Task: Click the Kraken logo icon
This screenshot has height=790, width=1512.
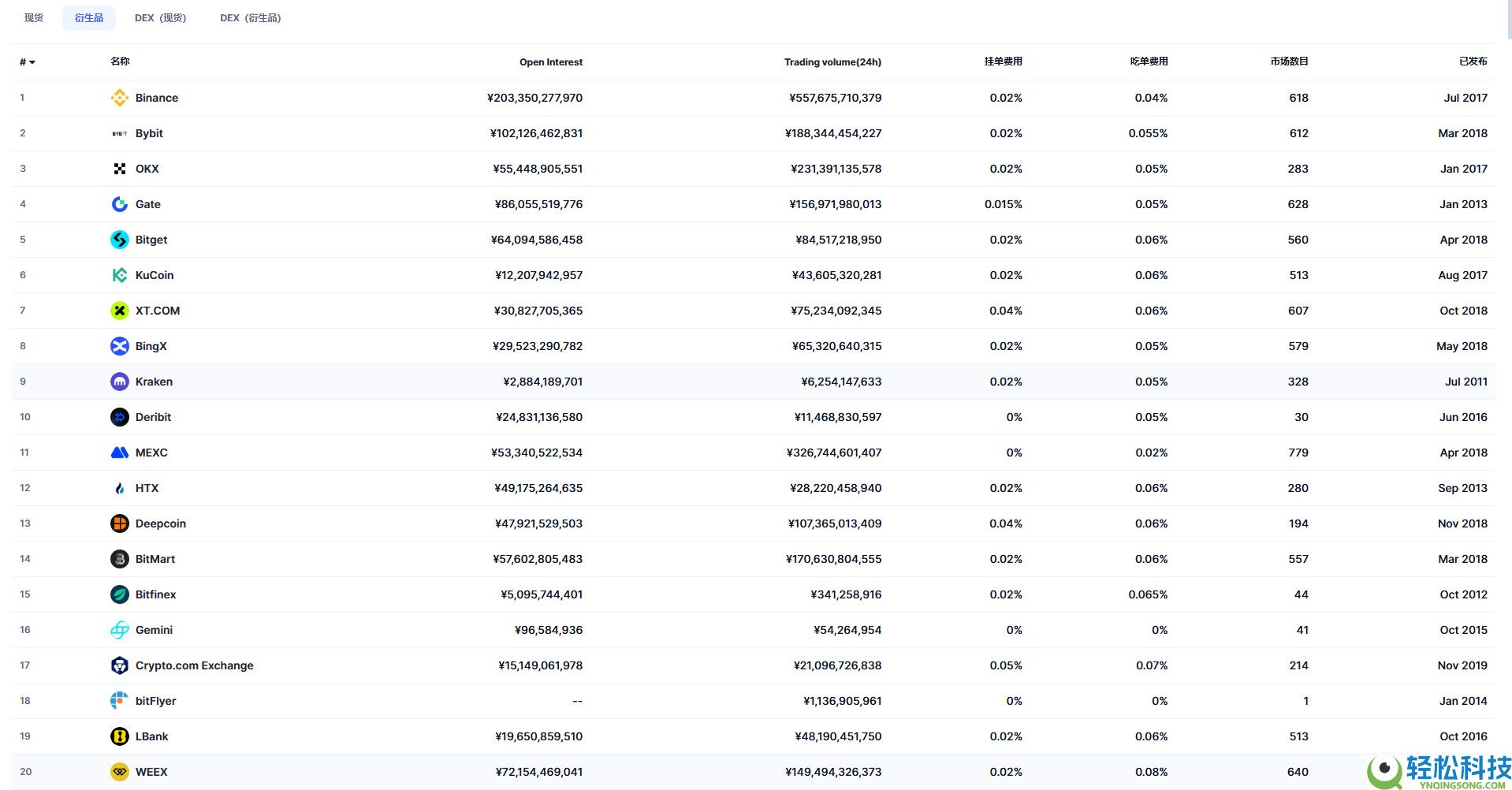Action: pyautogui.click(x=119, y=382)
